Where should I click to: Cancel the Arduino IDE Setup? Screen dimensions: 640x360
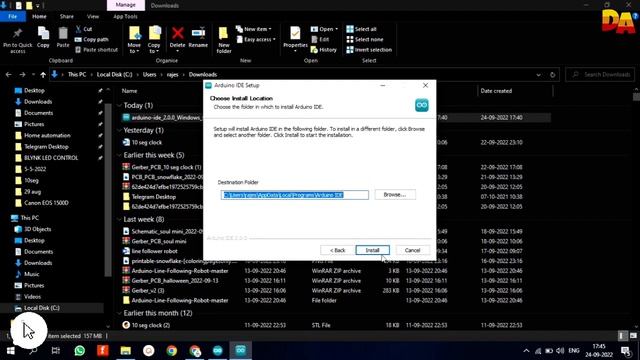412,250
